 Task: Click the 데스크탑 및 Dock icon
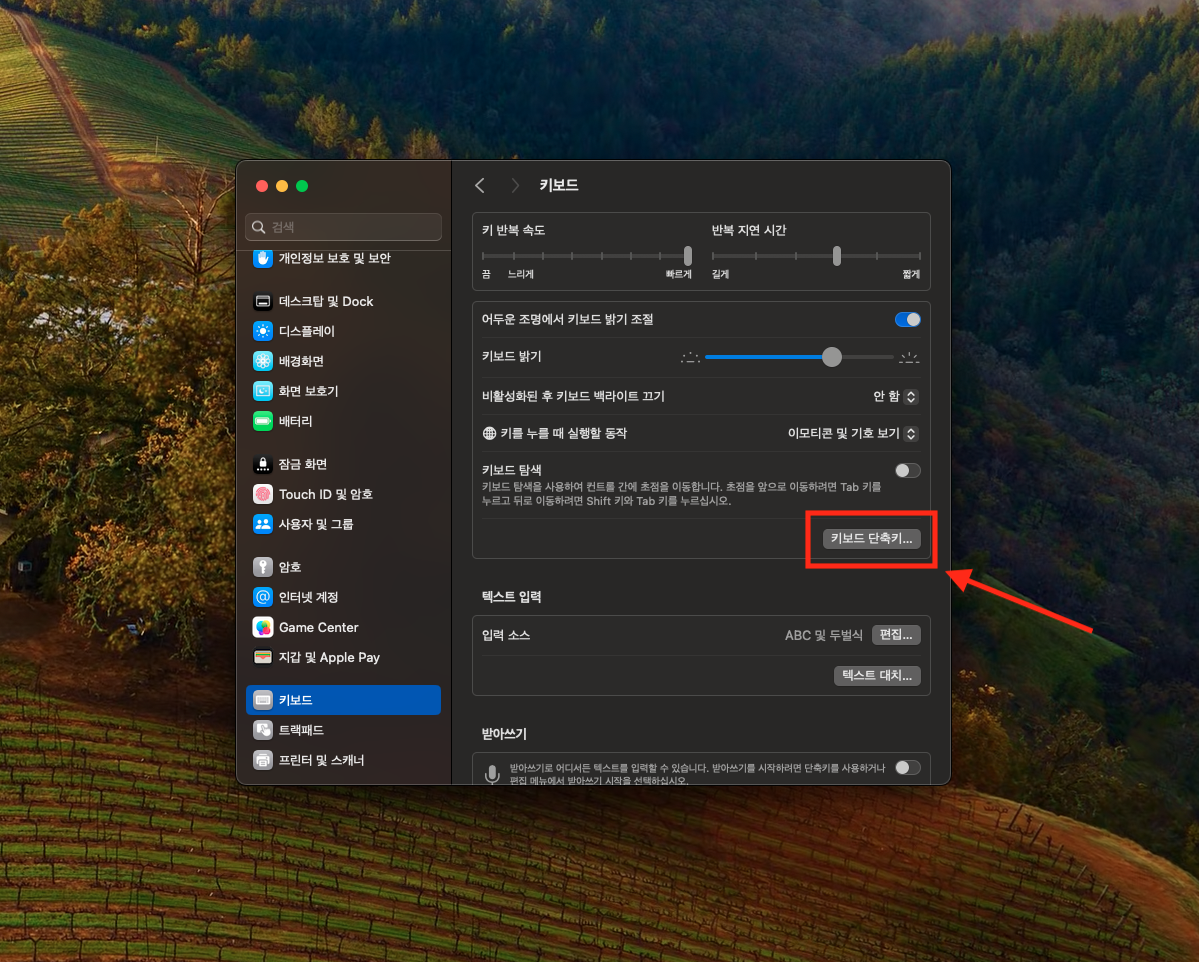pos(262,301)
